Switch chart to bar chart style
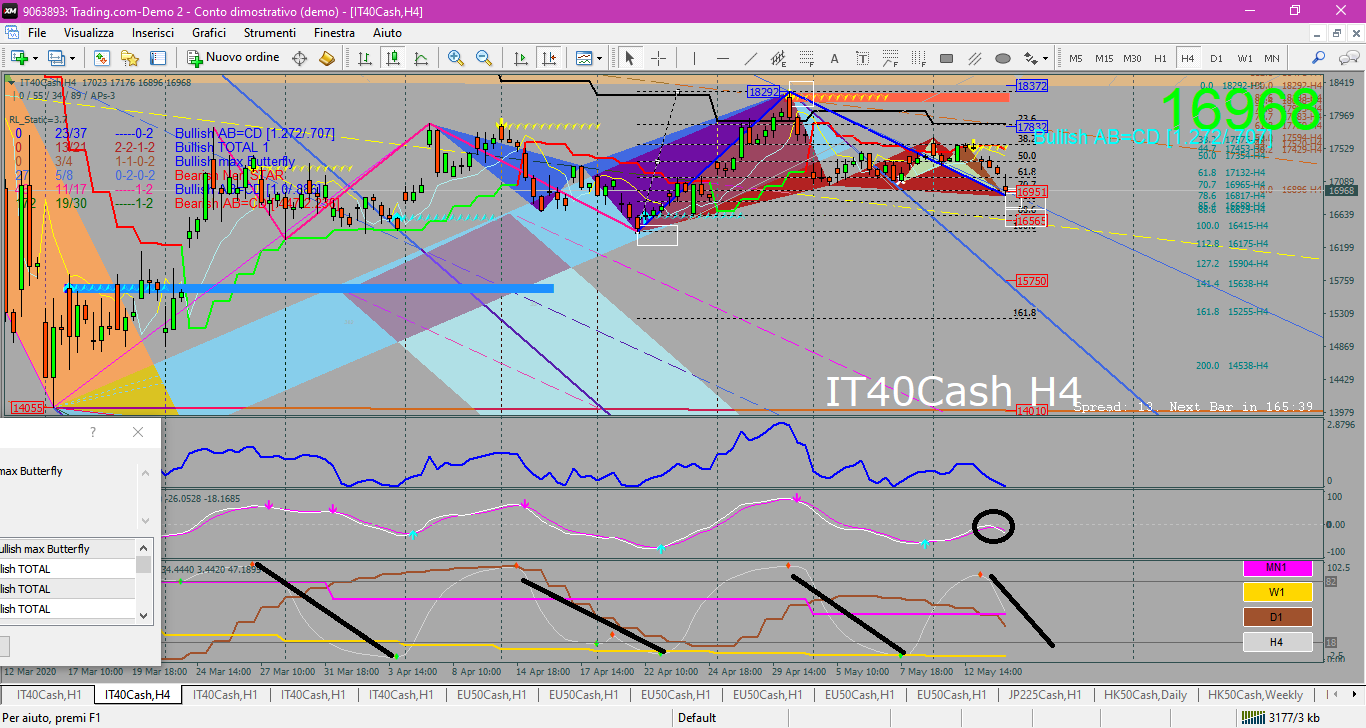Screen dimensions: 1366x728 click(365, 58)
